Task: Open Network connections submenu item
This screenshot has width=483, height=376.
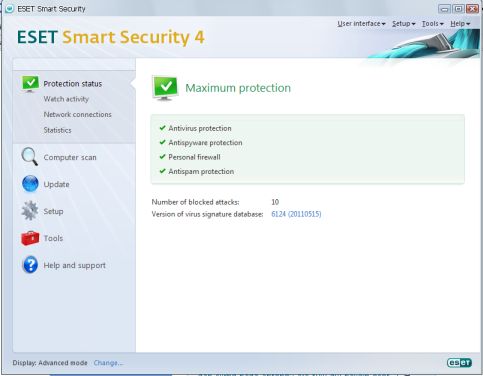Action: pos(77,114)
